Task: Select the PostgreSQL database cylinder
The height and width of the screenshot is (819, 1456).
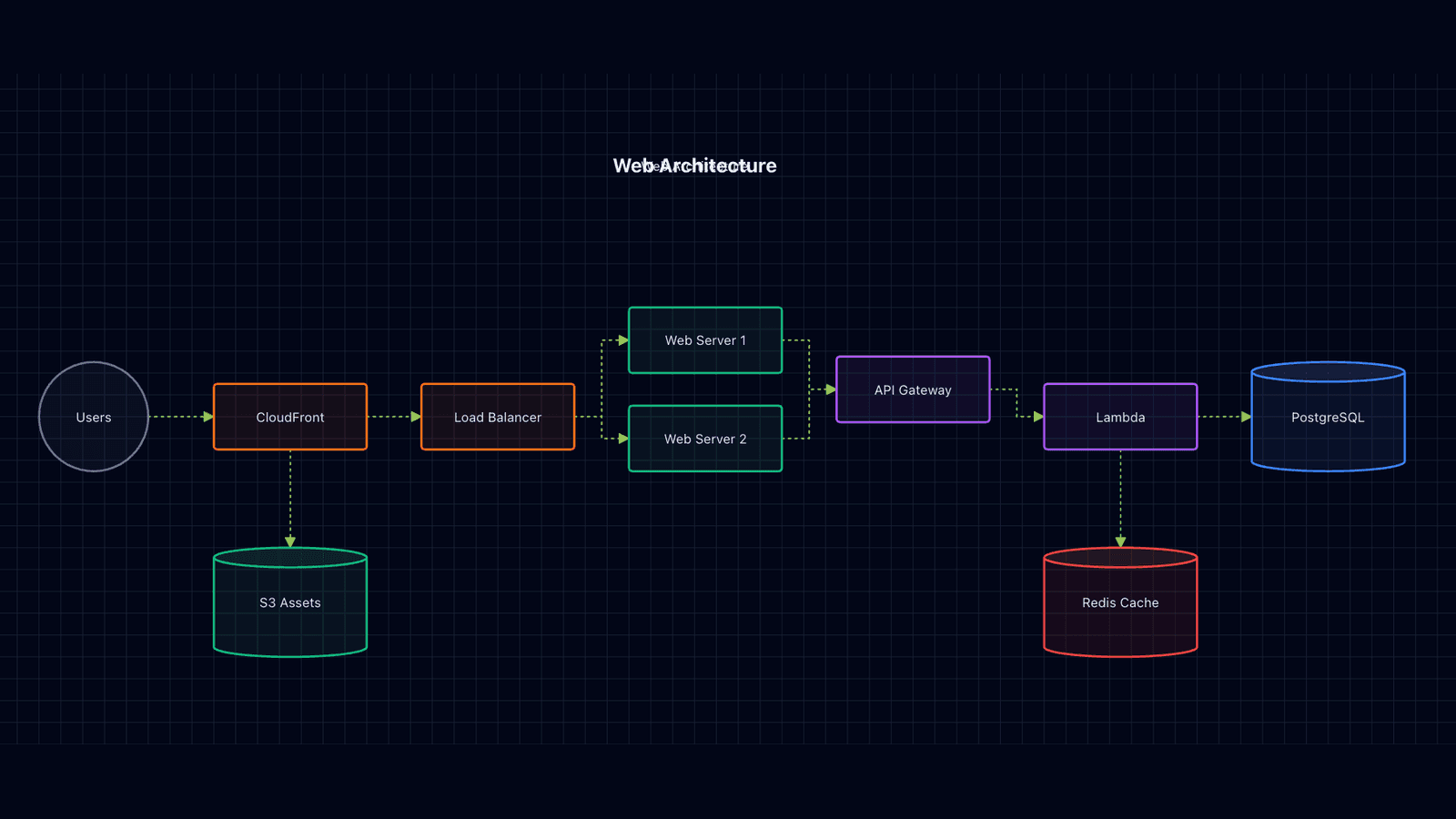Action: (1328, 417)
